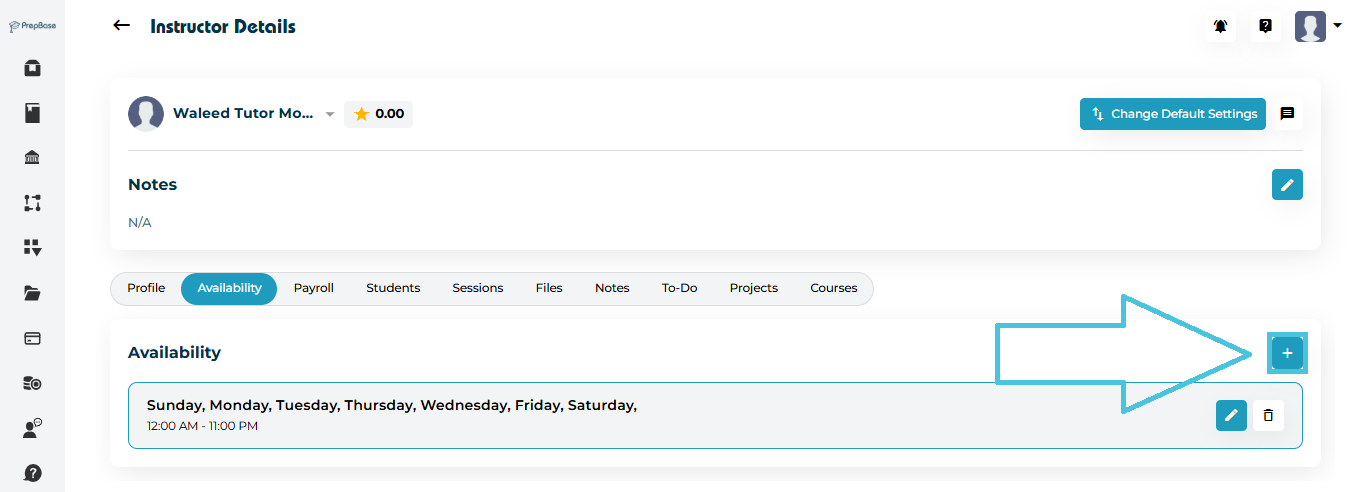
Task: Switch to the Sessions tab
Action: point(477,288)
